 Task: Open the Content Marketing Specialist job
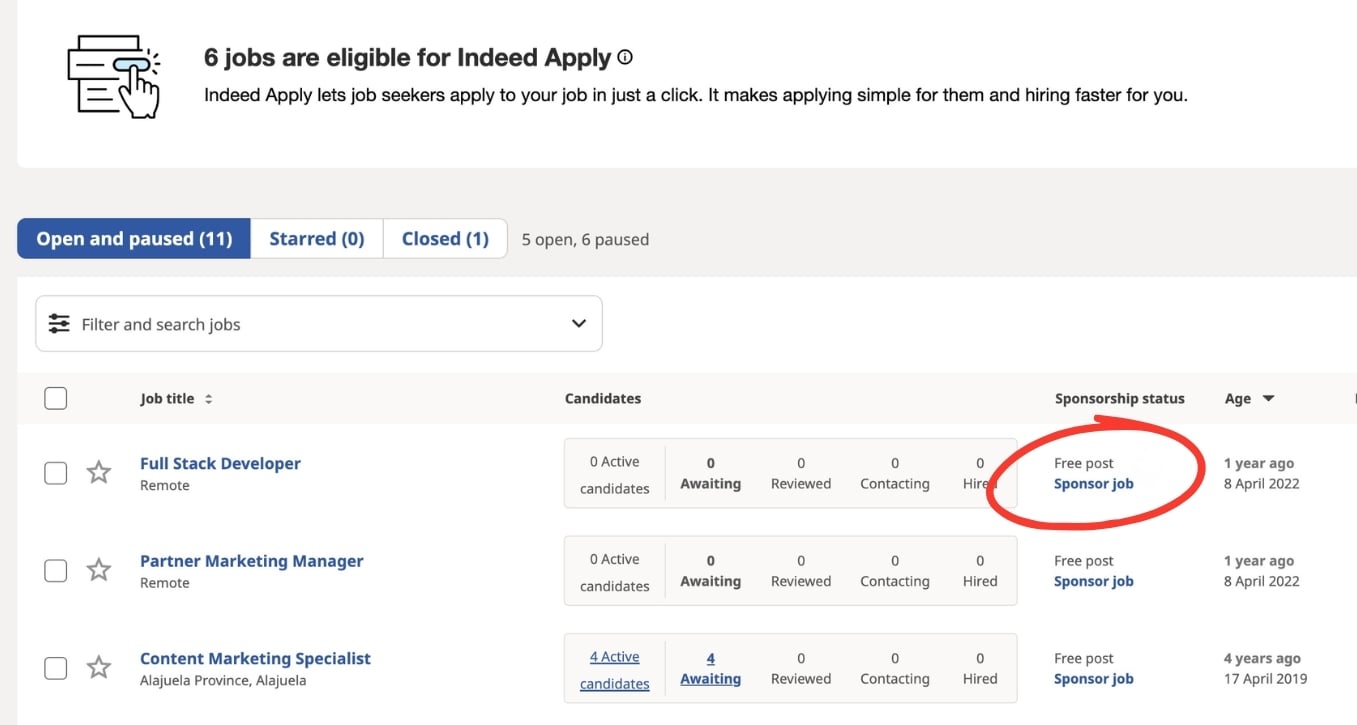pos(255,658)
